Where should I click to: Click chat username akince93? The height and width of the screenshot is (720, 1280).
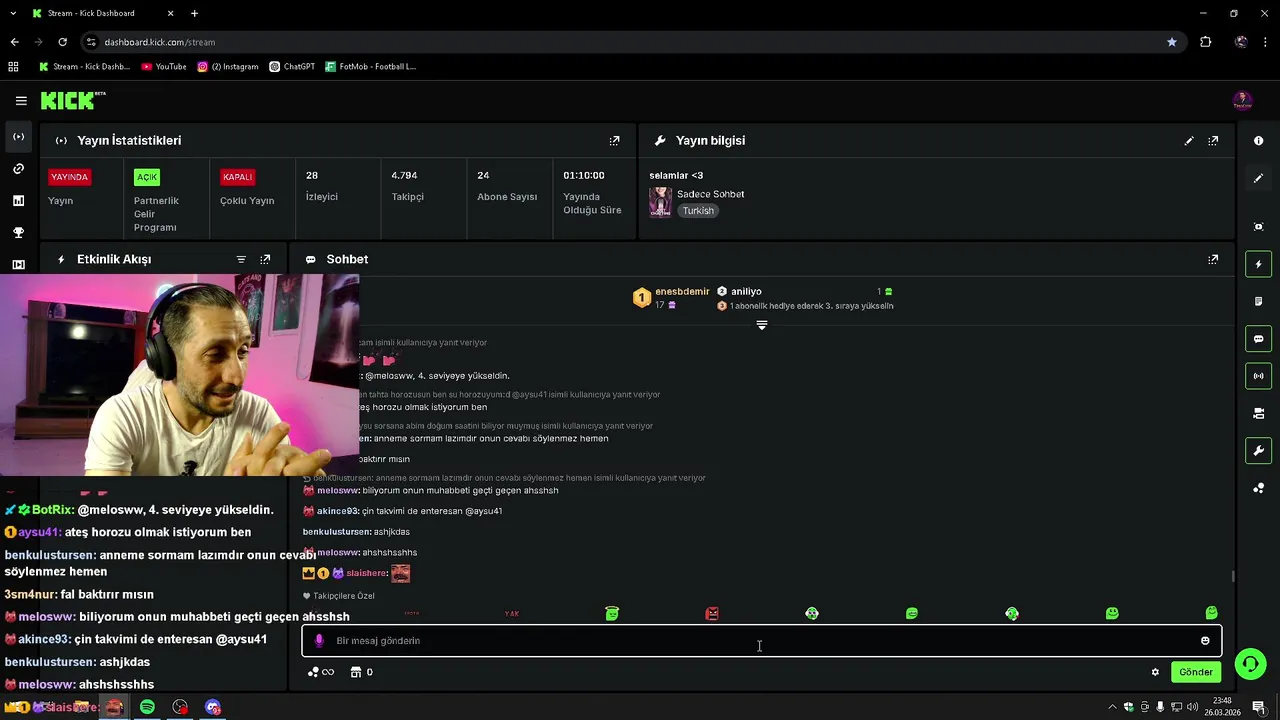339,511
